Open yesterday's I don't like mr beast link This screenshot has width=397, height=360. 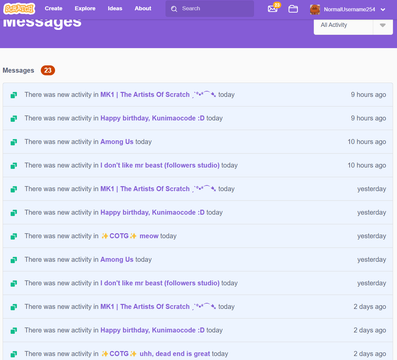click(160, 283)
